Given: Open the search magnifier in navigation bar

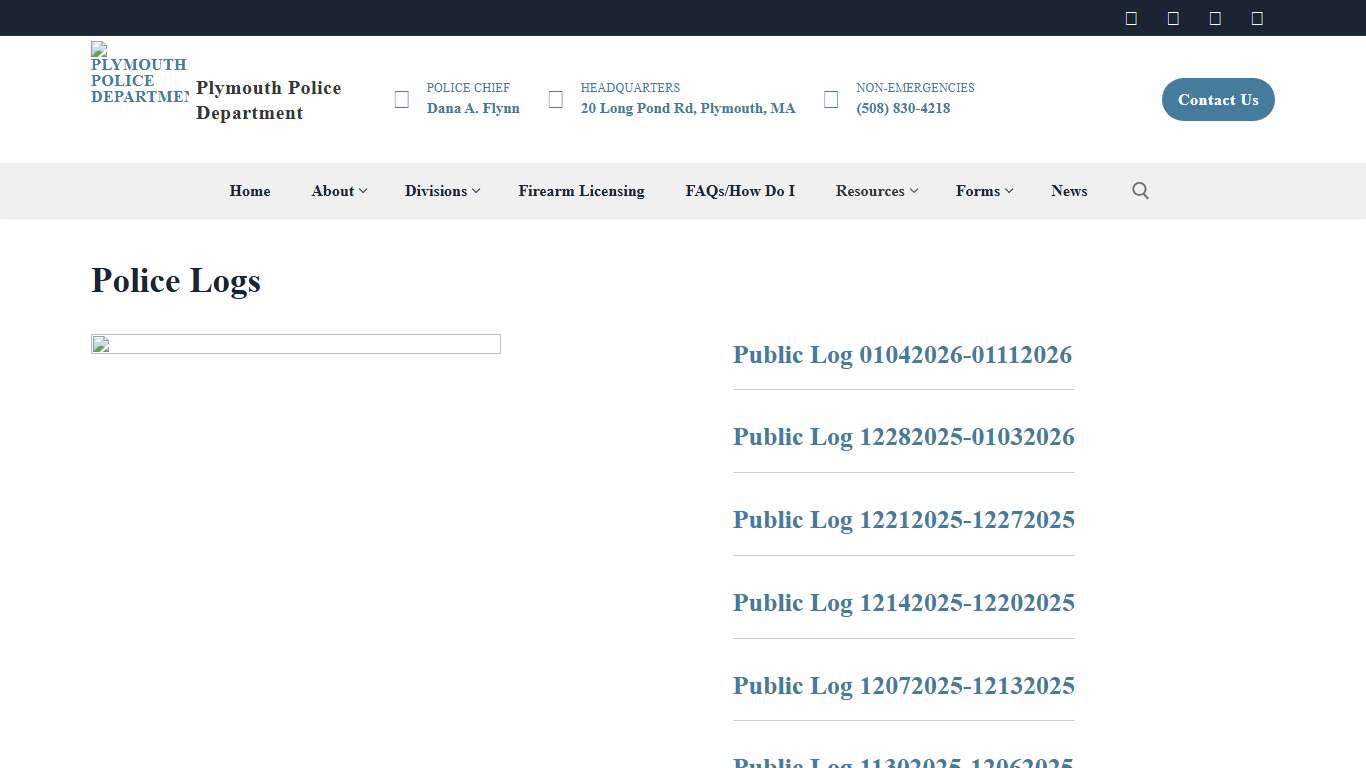Looking at the screenshot, I should coord(1140,190).
